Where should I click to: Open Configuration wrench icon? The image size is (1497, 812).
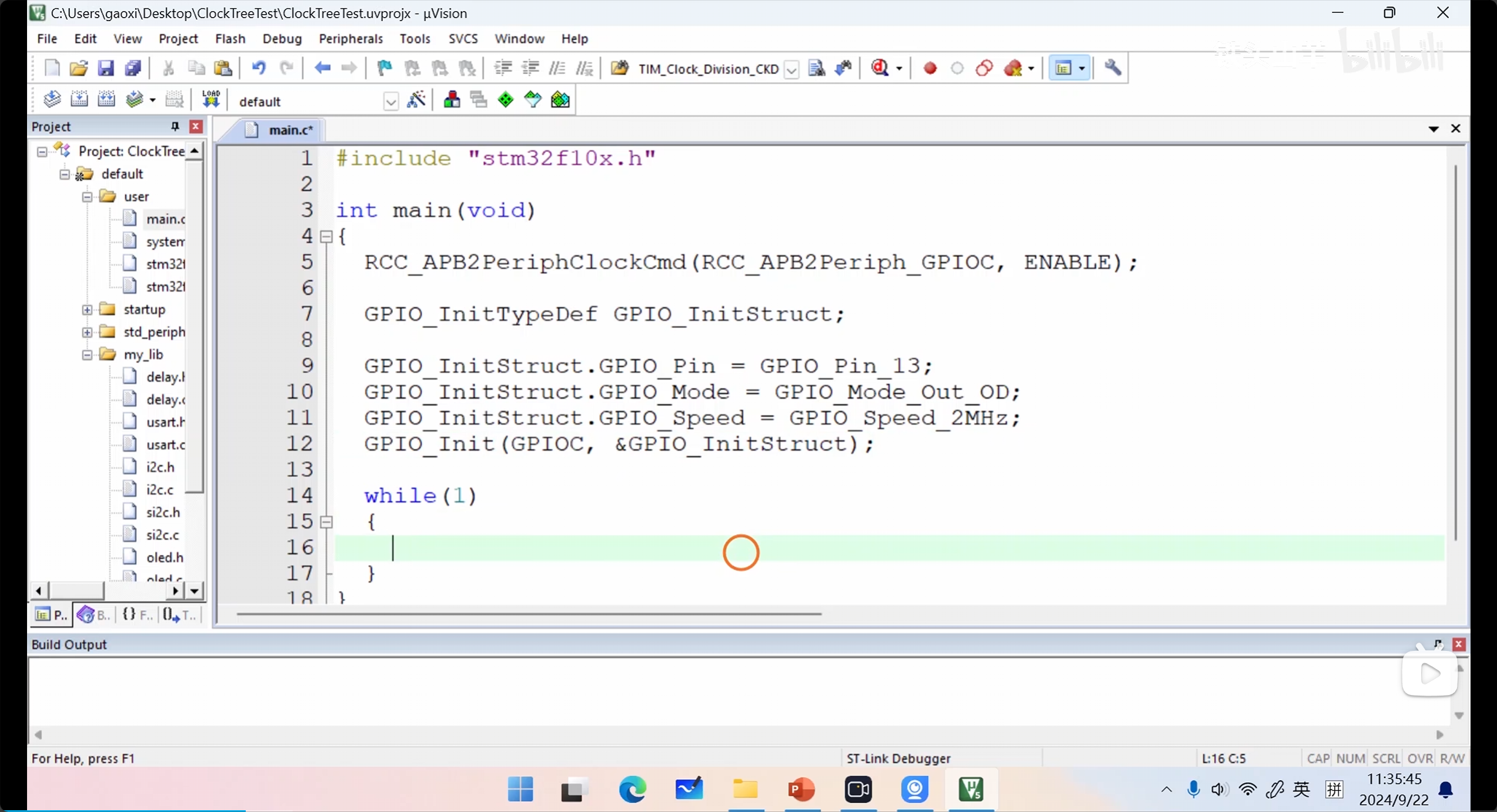[x=1112, y=68]
